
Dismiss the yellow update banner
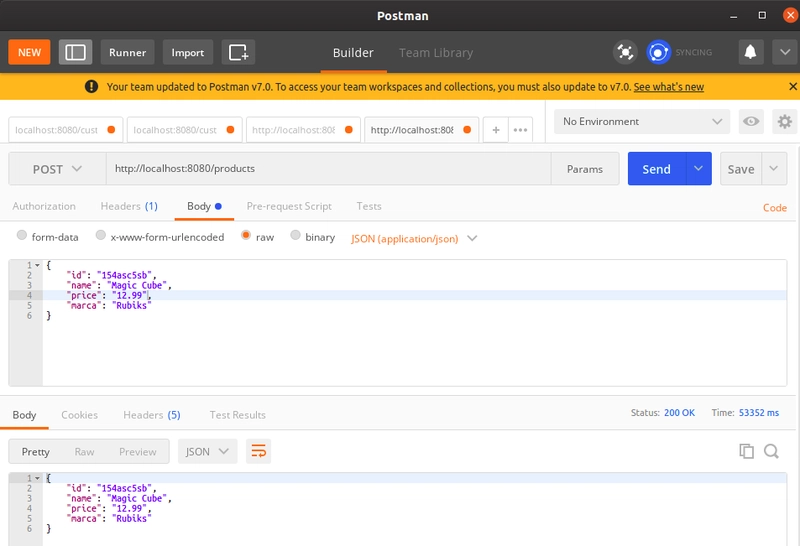793,87
